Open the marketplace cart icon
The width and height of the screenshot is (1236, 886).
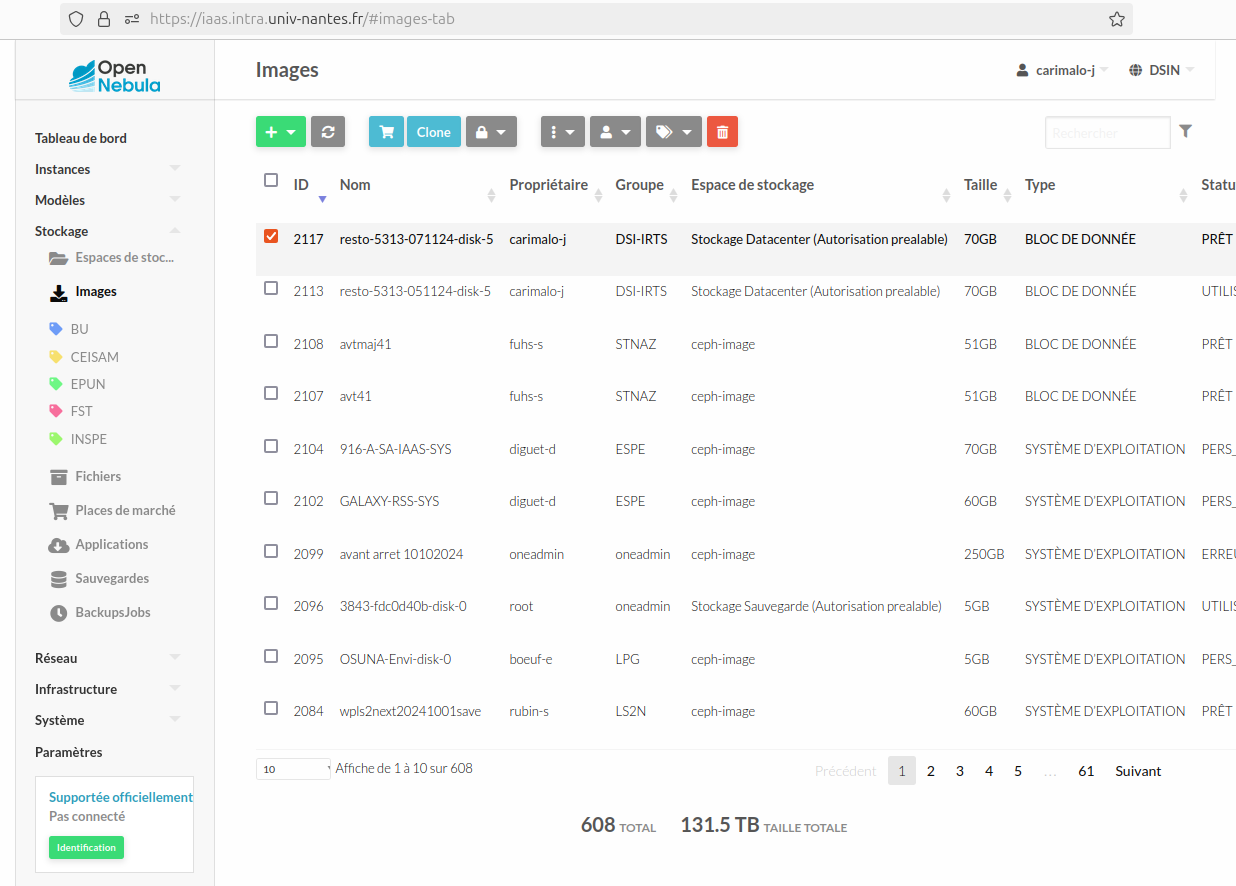coord(386,131)
